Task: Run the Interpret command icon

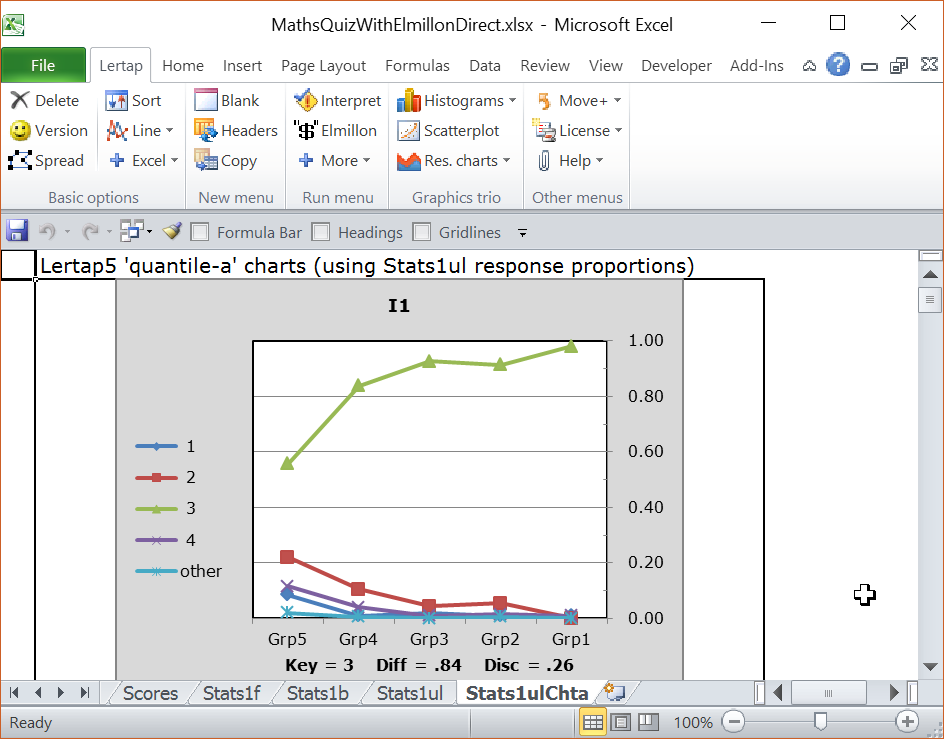Action: coord(306,100)
